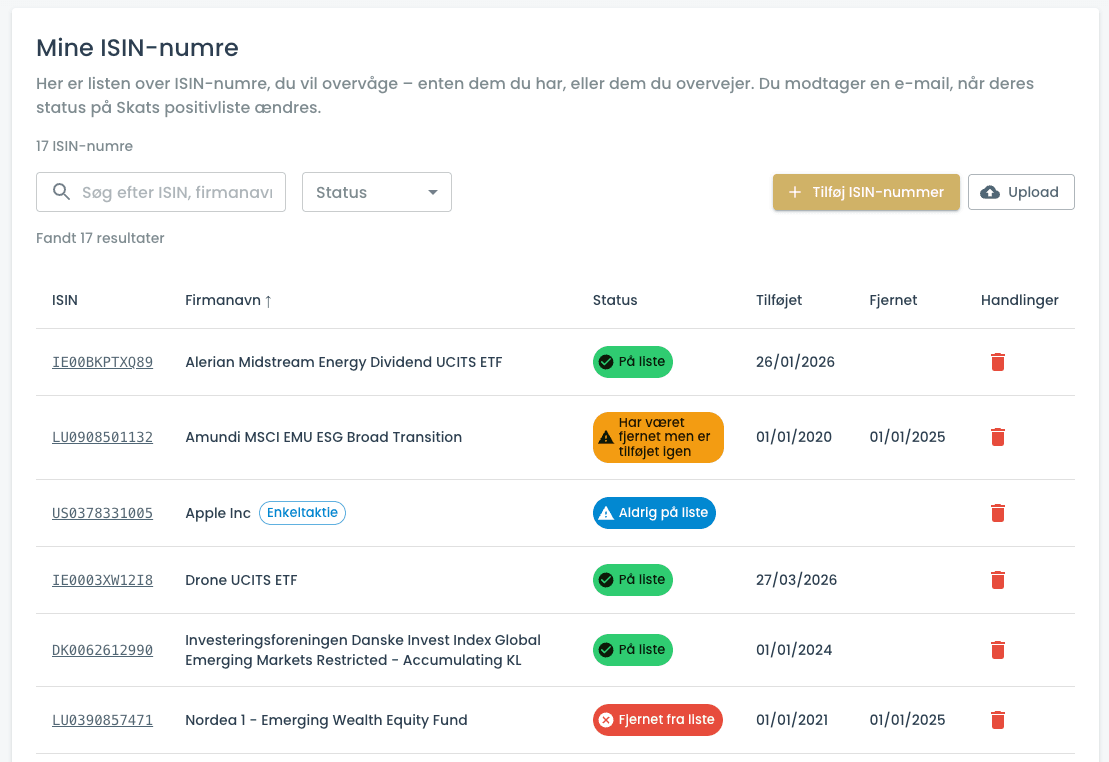The width and height of the screenshot is (1109, 762).
Task: Click the orange Har været fjernet badge
Action: pyautogui.click(x=658, y=437)
